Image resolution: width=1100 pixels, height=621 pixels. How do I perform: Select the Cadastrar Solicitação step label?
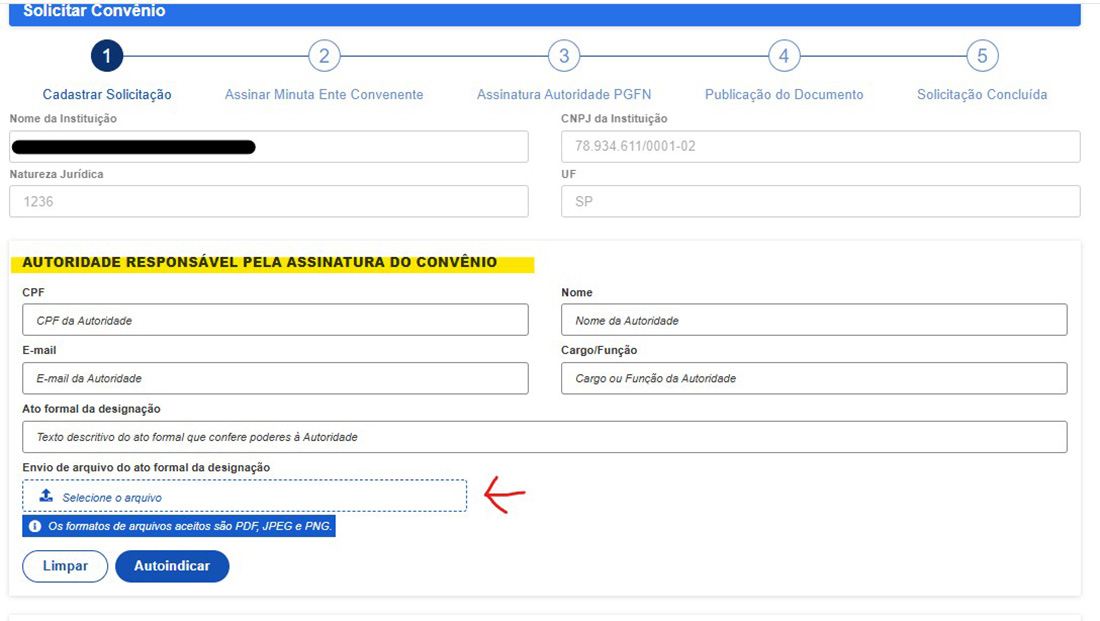coord(107,94)
